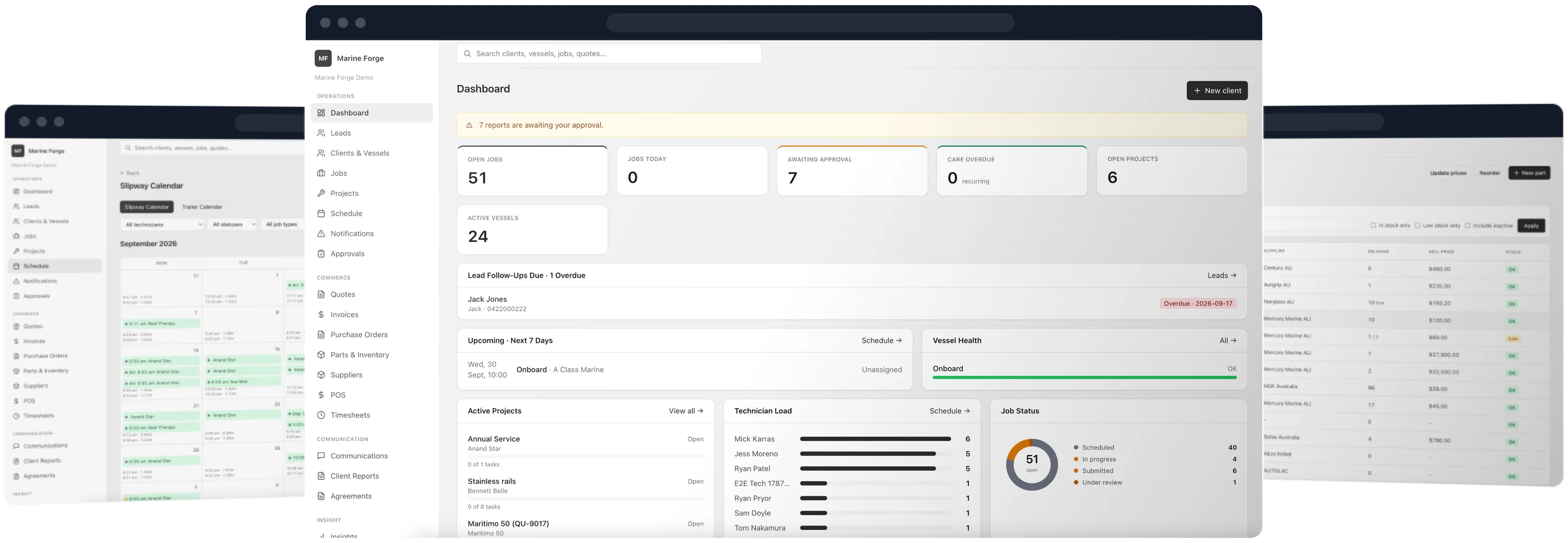Open Approvals via its clipboard icon in the Dashboard window
This screenshot has height=543, width=1568.
(x=321, y=253)
